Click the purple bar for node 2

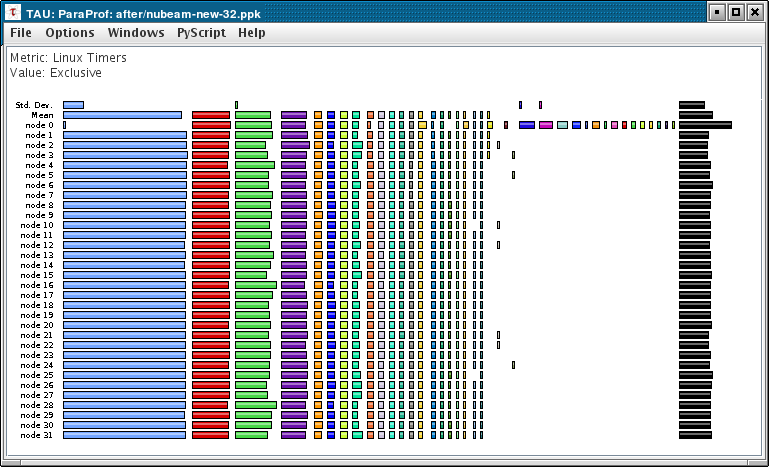click(295, 145)
